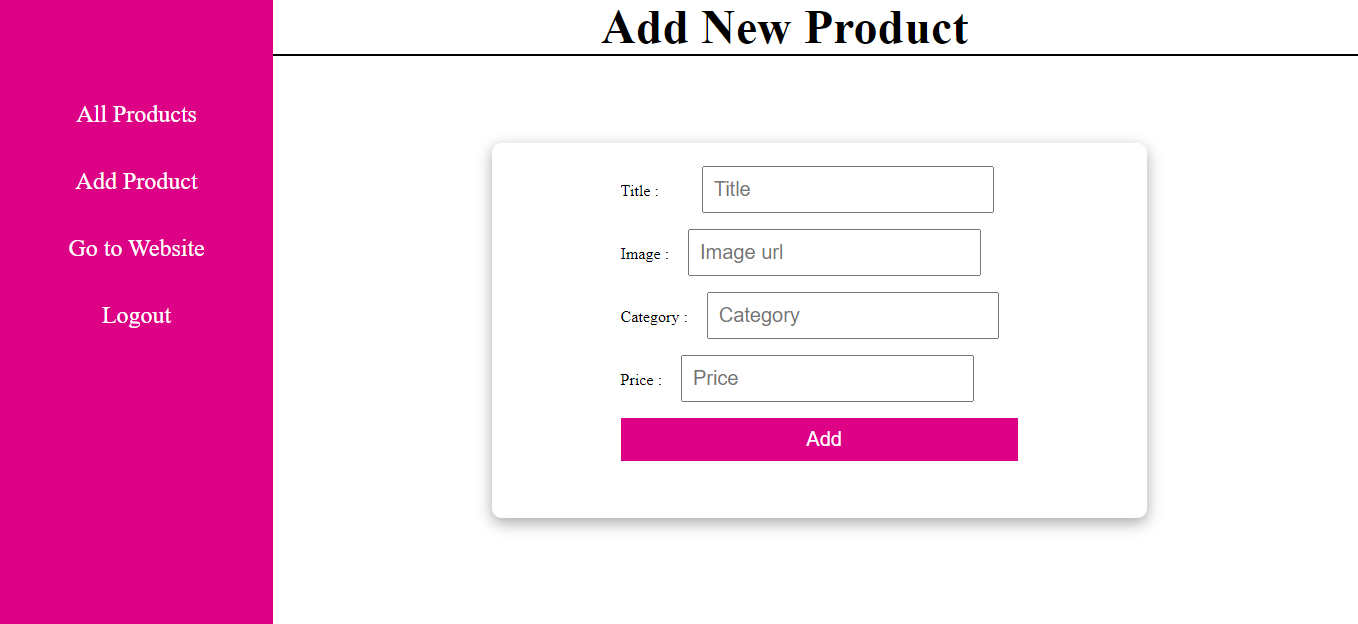Click the 'Add New Product' page heading
The height and width of the screenshot is (624, 1358).
(783, 27)
